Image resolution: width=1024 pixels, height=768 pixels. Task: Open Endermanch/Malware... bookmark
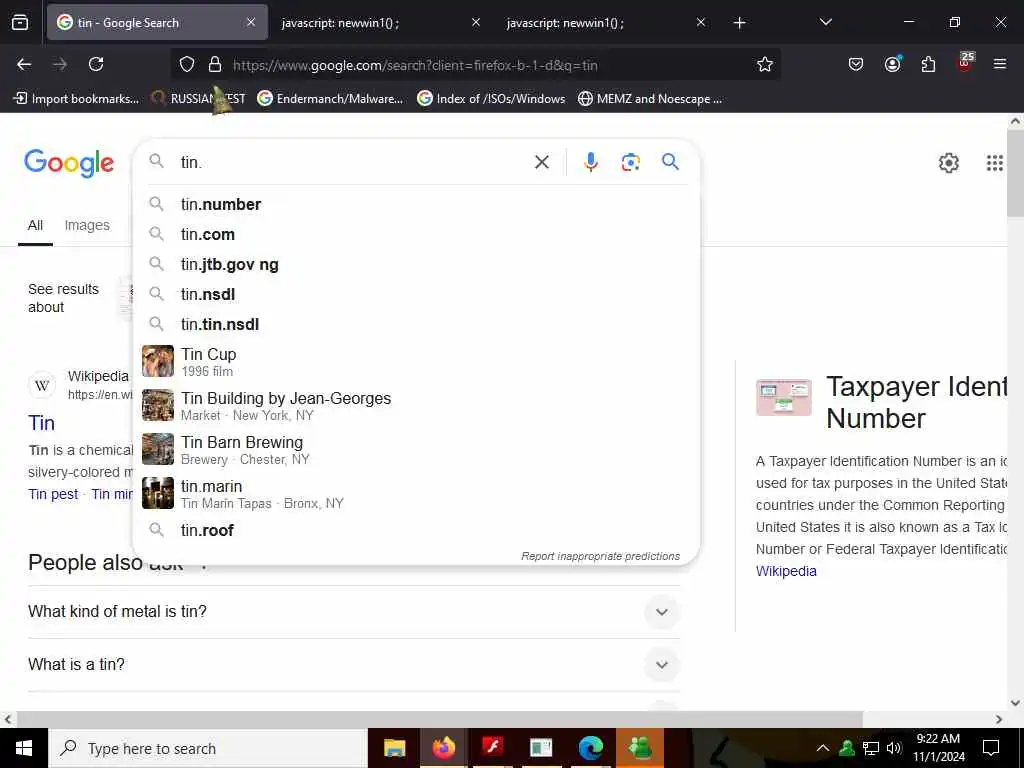[330, 99]
